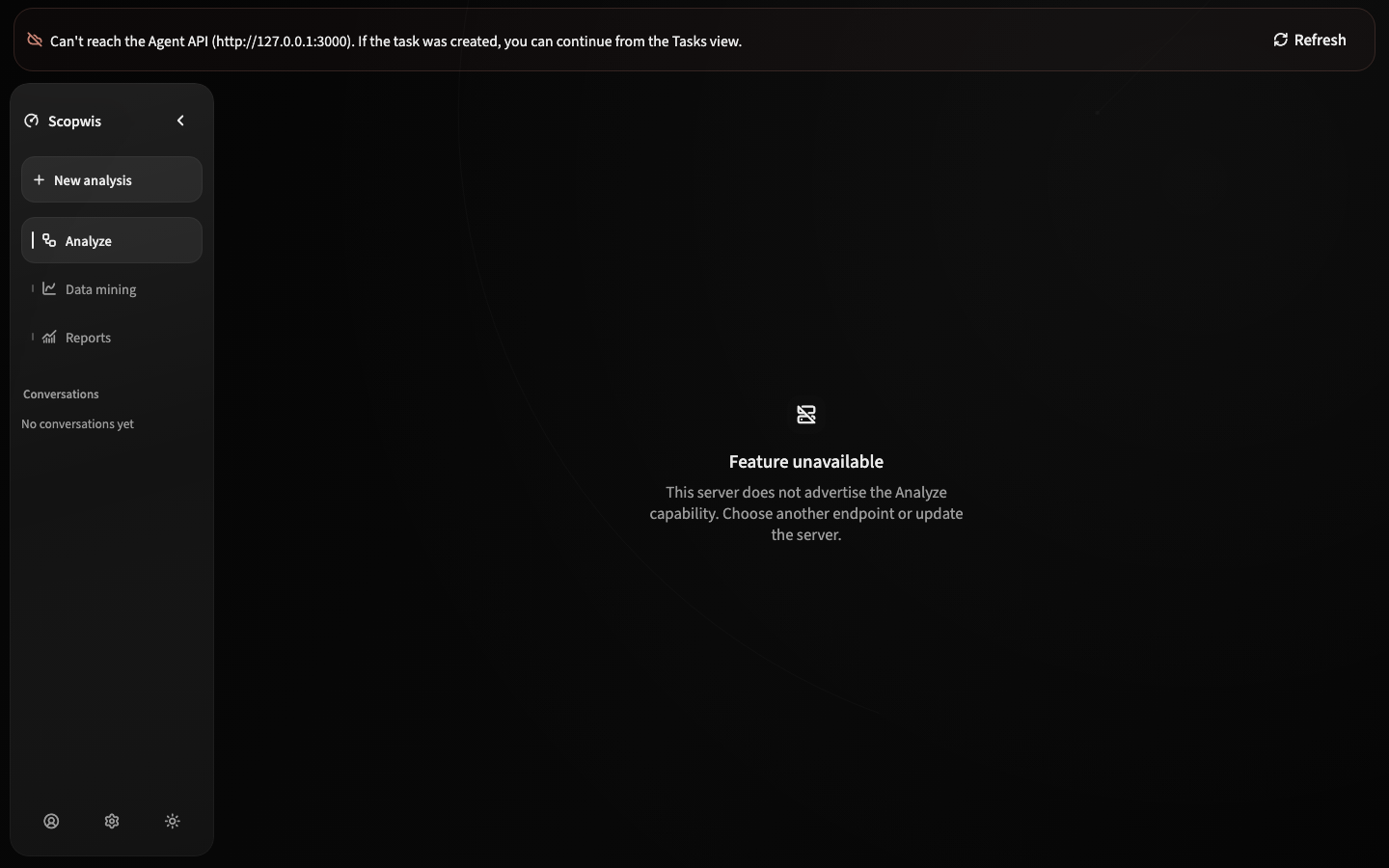Click the server-off icon above Feature unavailable

tap(806, 415)
